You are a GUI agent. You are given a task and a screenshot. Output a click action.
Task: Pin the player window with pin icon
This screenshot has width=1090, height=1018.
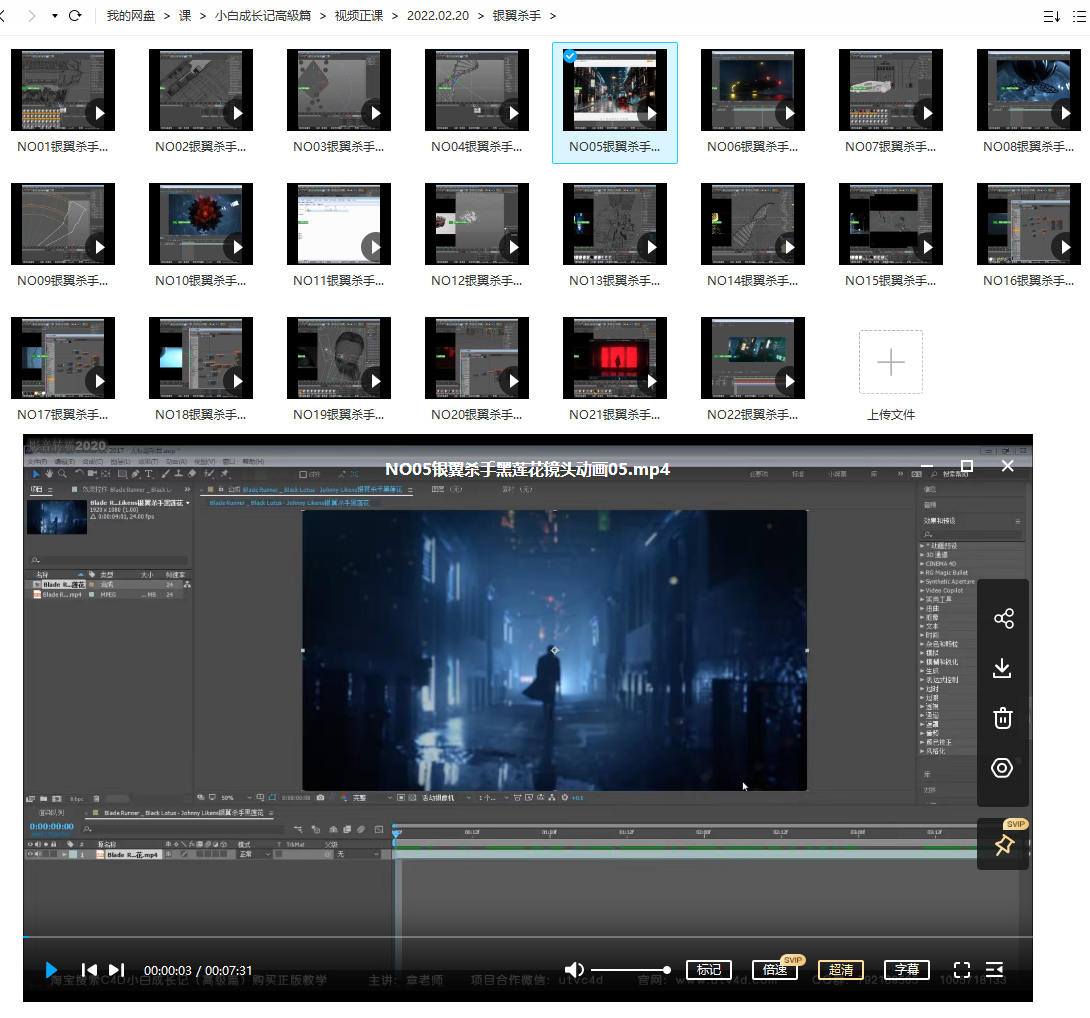pos(1003,845)
